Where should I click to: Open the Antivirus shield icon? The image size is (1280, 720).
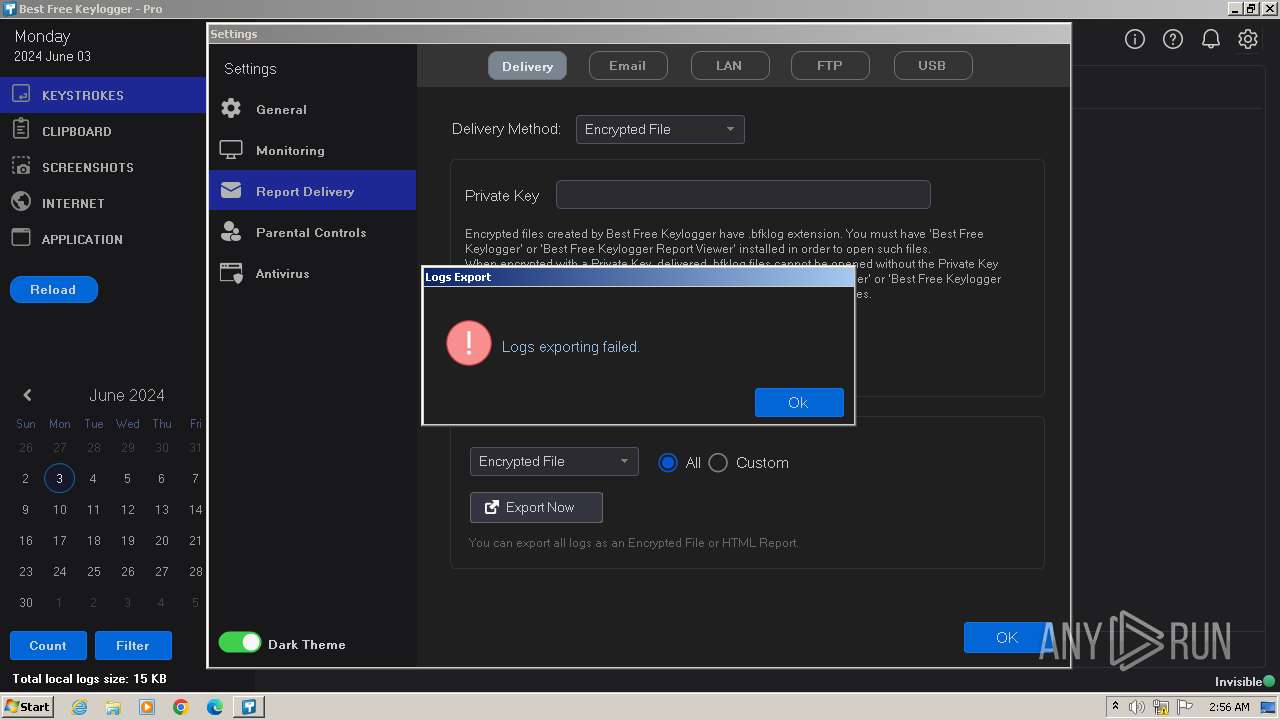[231, 273]
